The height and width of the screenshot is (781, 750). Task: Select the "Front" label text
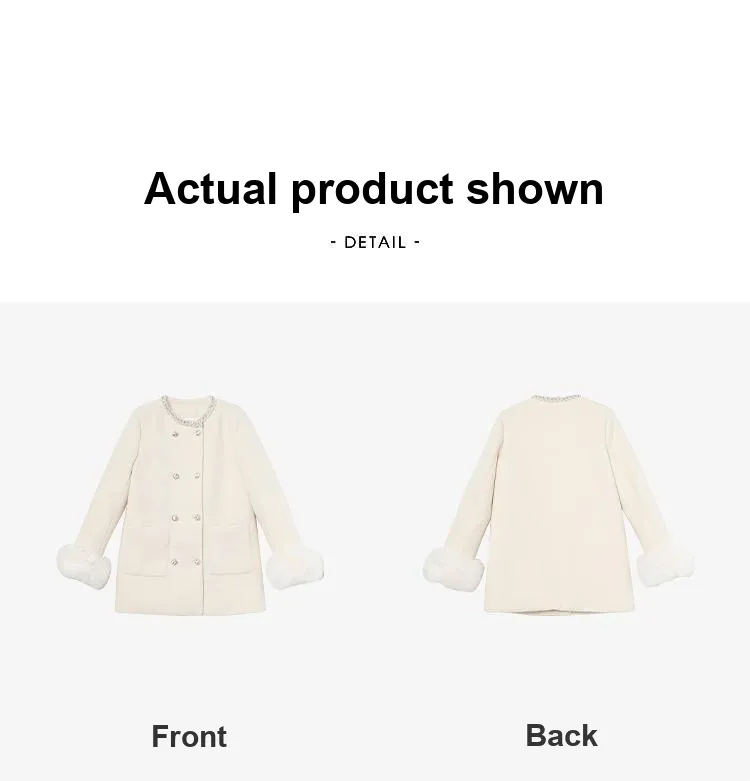point(189,736)
